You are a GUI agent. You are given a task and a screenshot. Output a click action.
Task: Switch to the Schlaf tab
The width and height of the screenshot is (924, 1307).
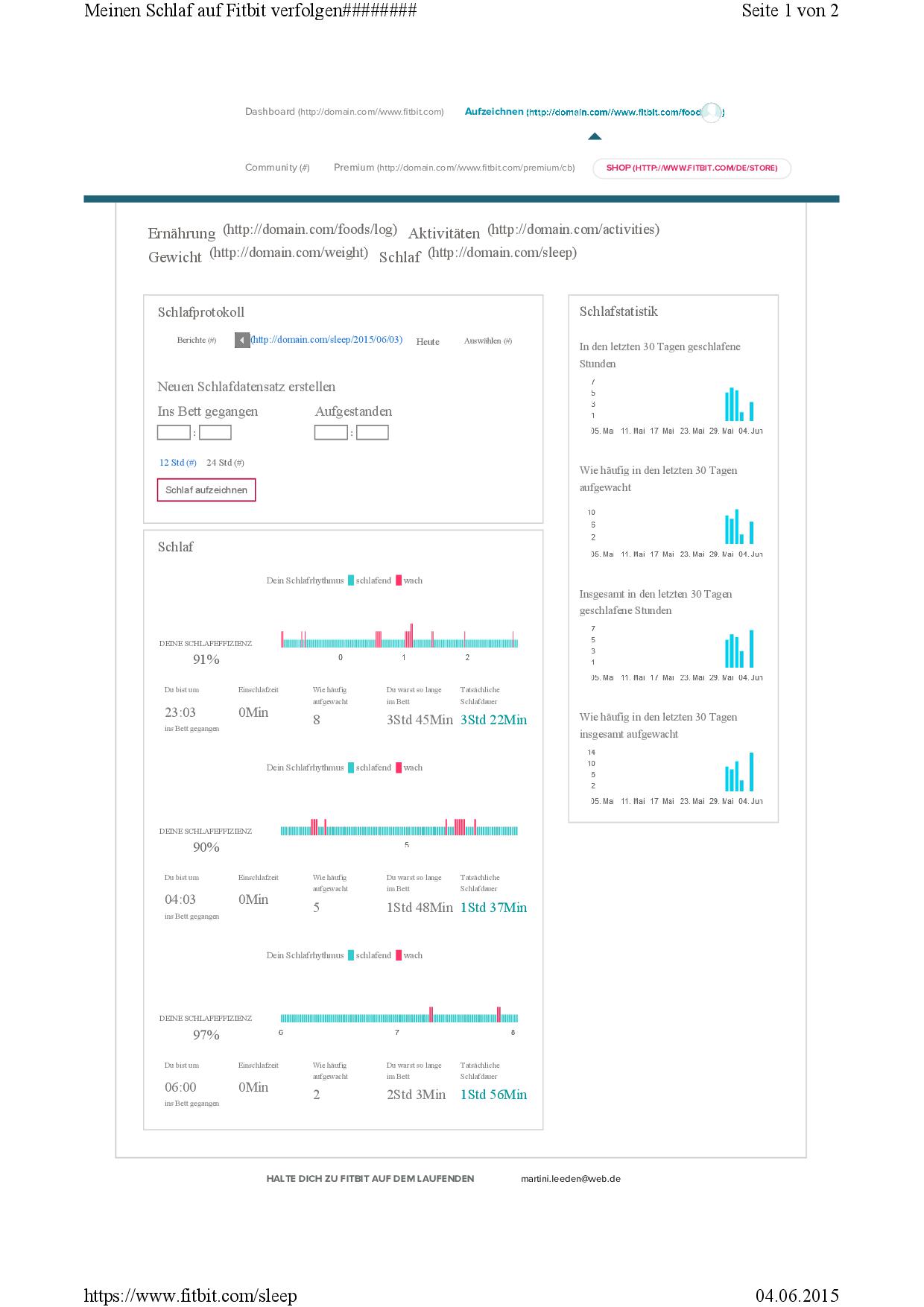pos(400,257)
